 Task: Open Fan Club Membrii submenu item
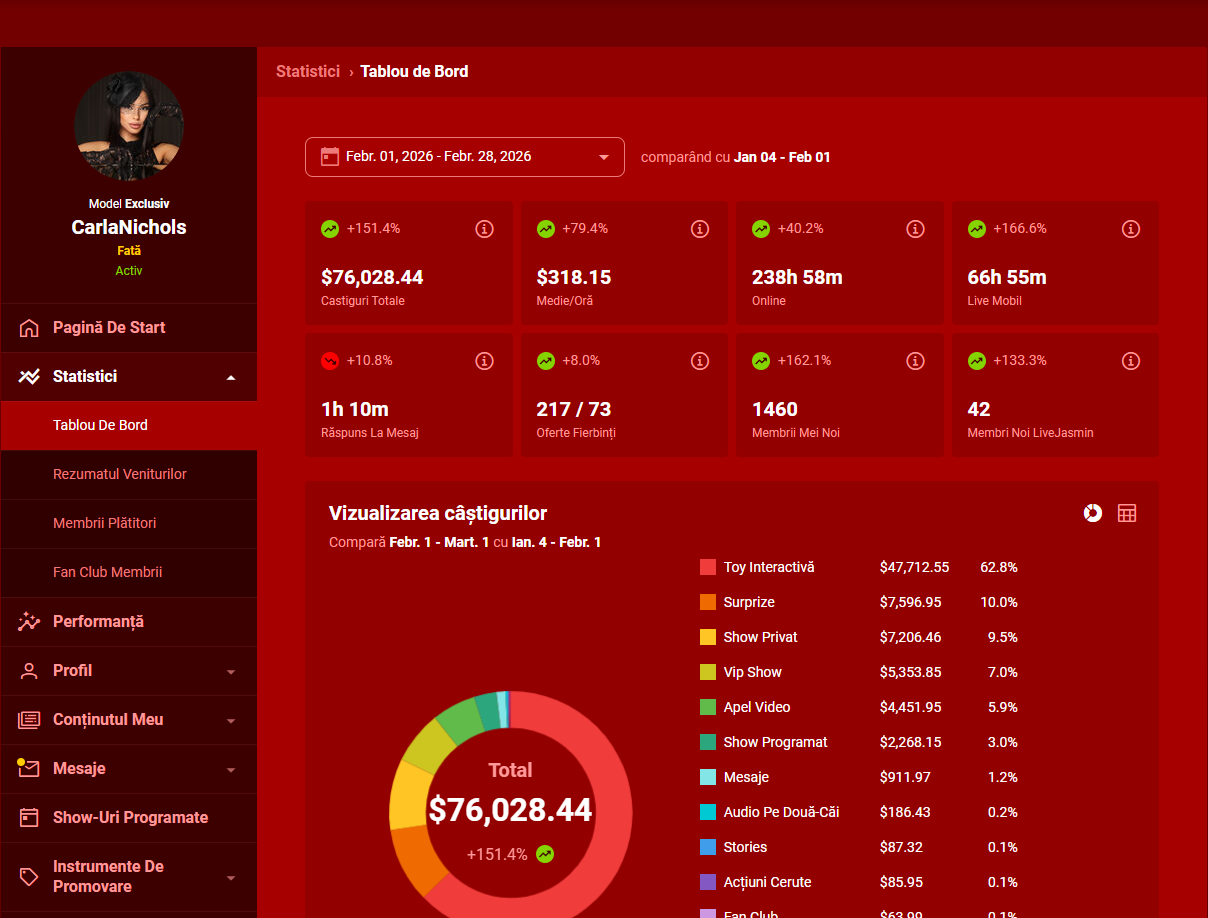click(x=129, y=573)
